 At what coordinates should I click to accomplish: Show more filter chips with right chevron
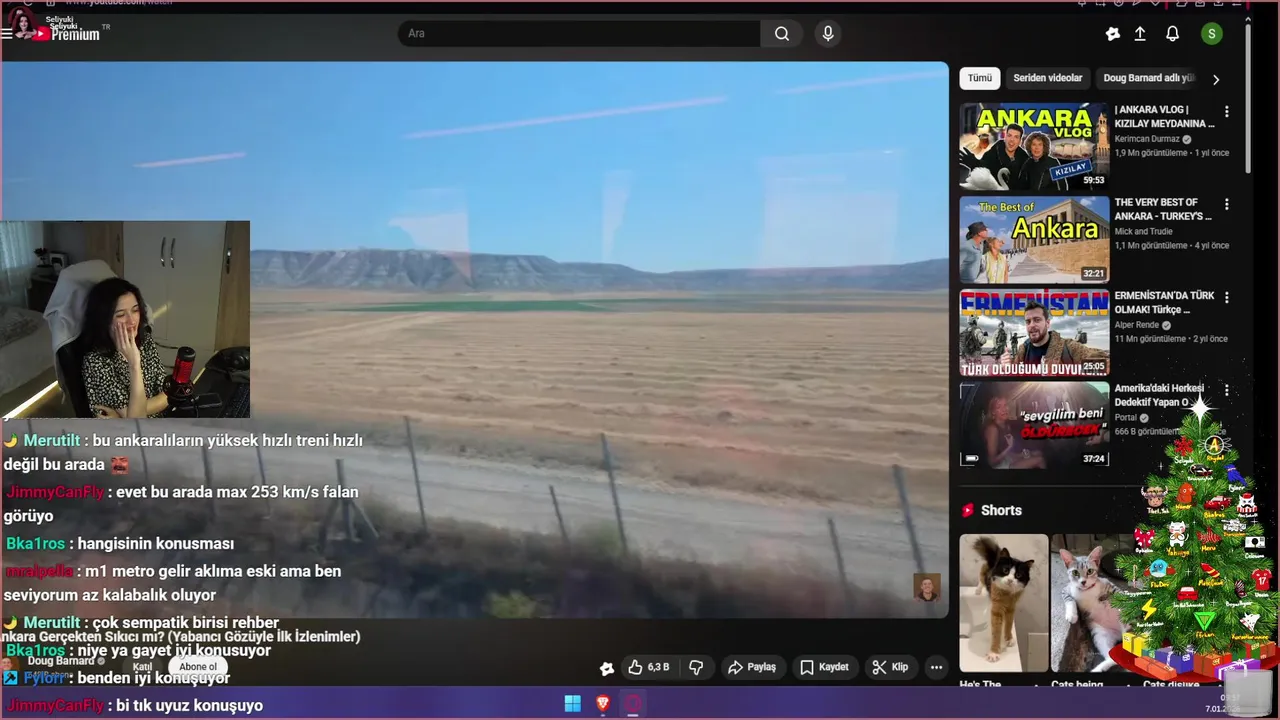pyautogui.click(x=1216, y=79)
